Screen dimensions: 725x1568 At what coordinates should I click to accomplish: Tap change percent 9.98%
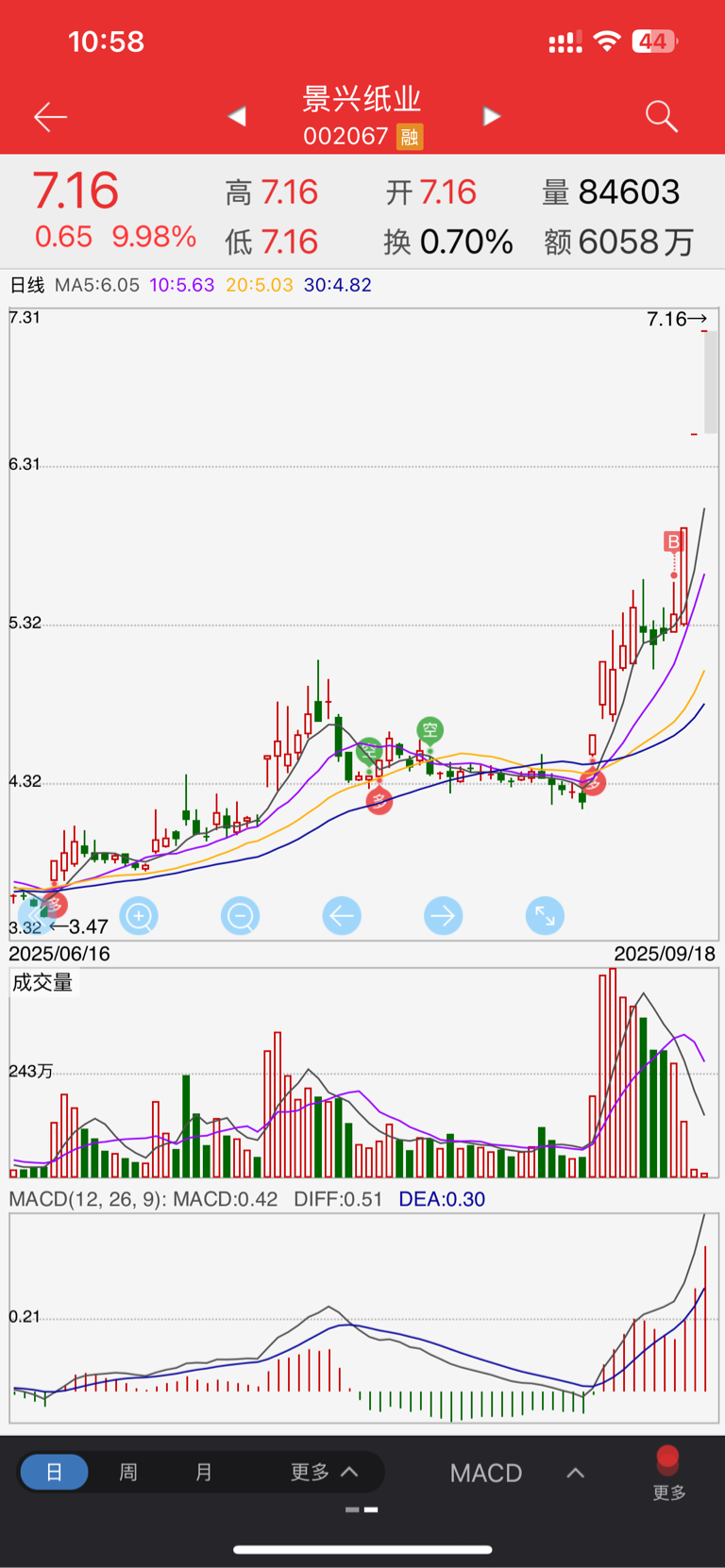click(x=154, y=236)
